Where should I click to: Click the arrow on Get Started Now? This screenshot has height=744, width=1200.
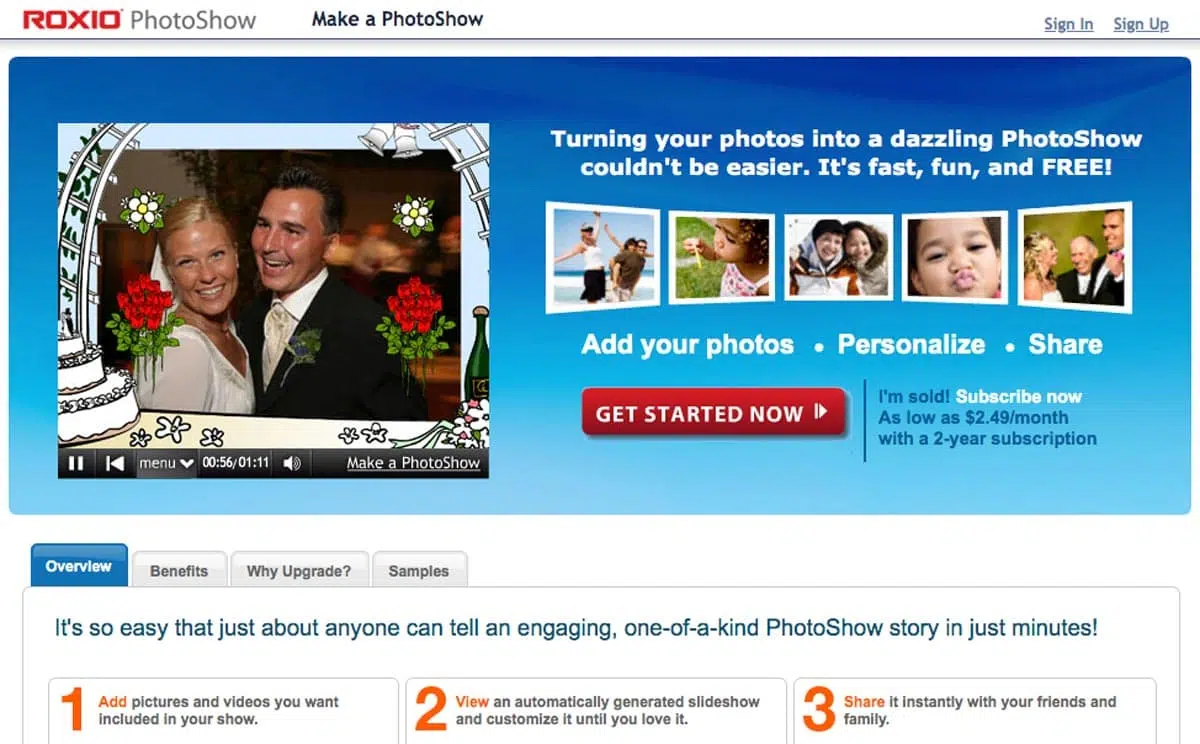point(821,412)
